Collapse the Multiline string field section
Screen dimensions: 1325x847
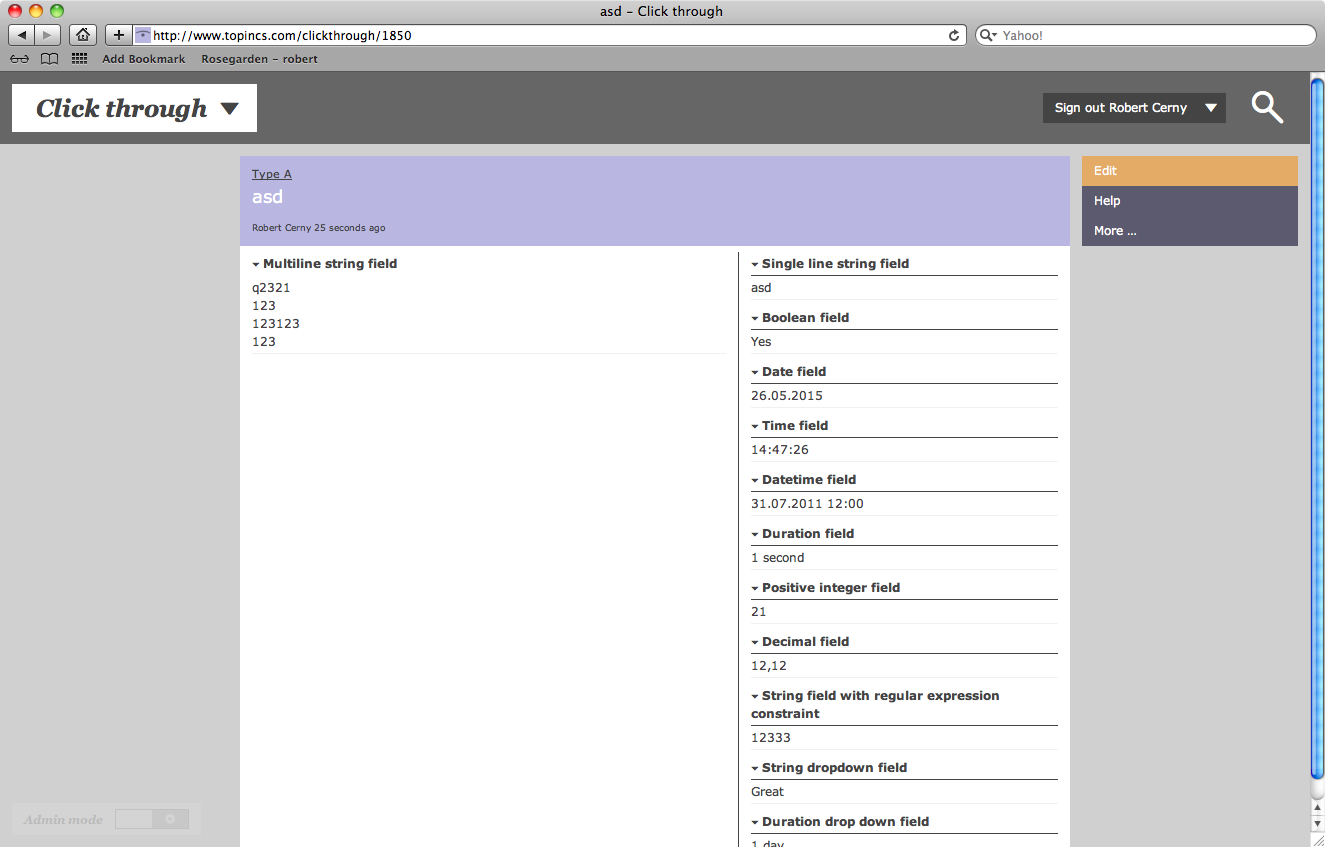[x=256, y=264]
